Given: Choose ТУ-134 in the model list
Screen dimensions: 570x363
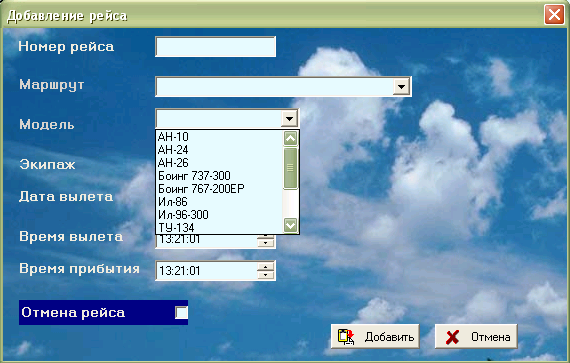Looking at the screenshot, I should coord(220,228).
